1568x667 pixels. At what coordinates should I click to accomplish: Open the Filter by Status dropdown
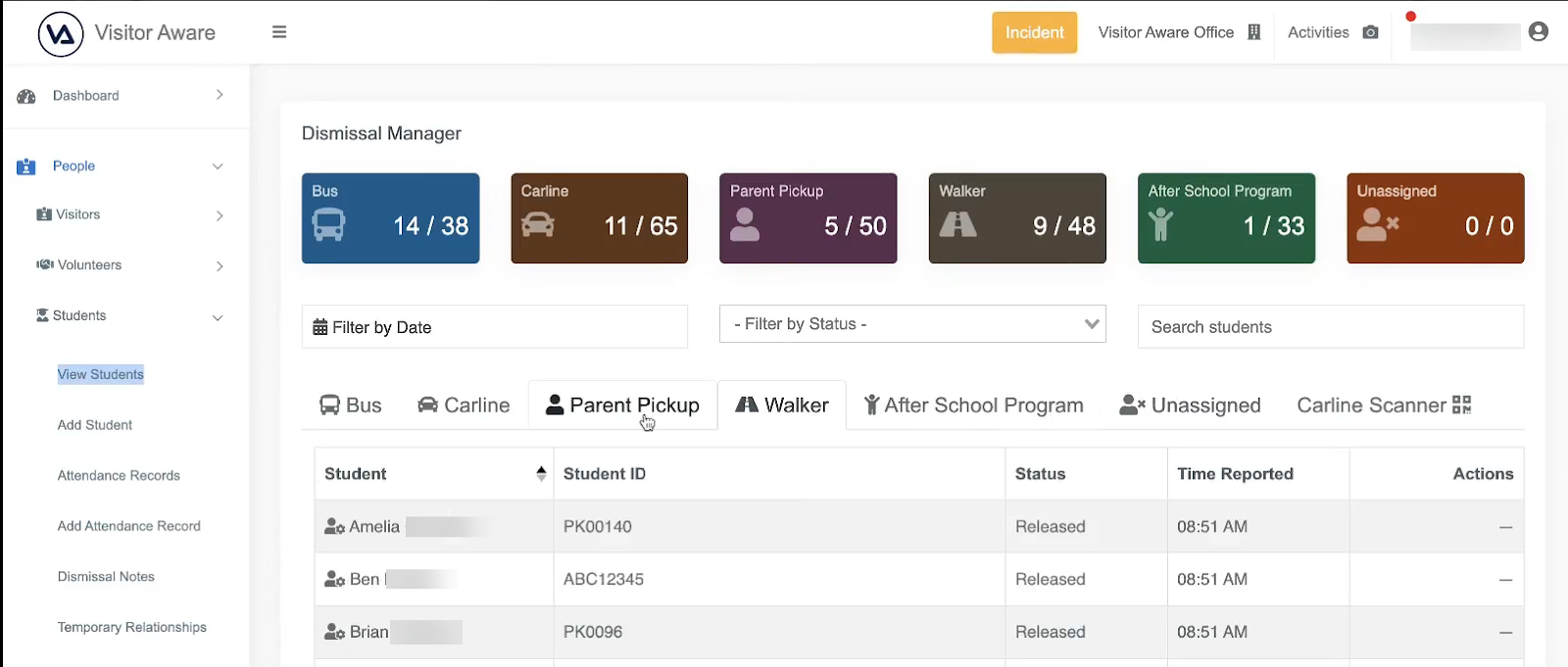click(912, 324)
